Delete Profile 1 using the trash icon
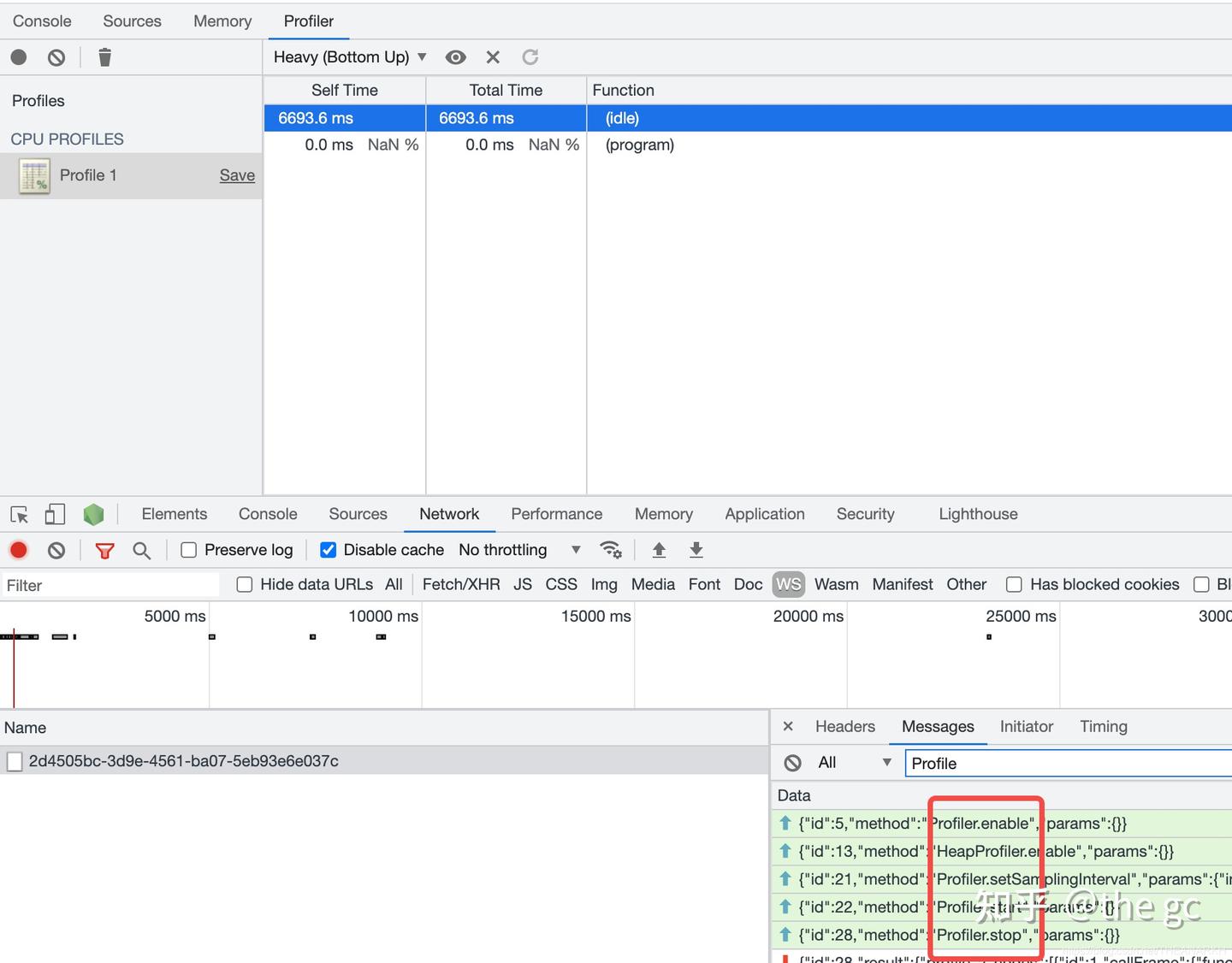This screenshot has width=1232, height=963. point(104,57)
